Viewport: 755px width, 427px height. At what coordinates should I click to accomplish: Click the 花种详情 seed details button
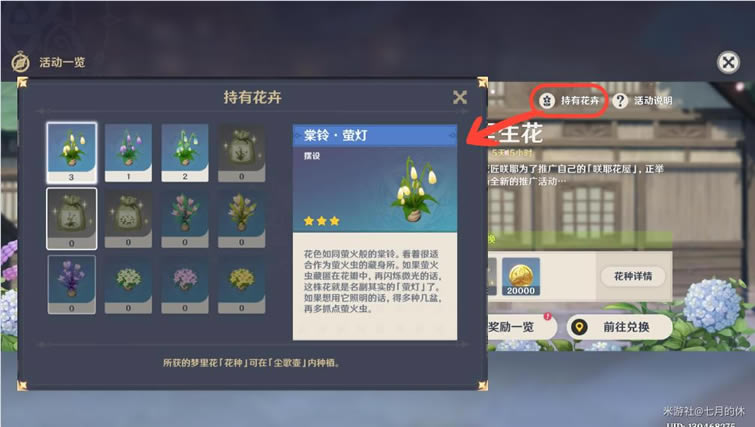tap(633, 276)
